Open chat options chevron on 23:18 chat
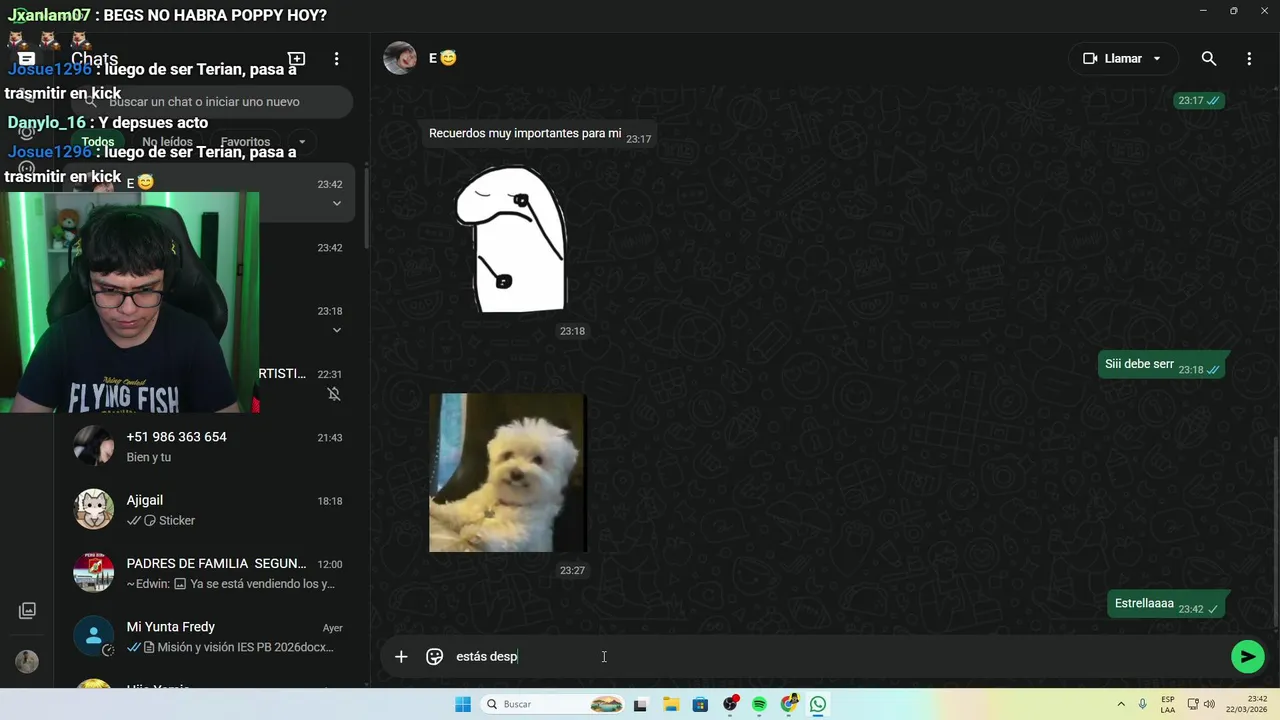Screen dimensions: 1280x720 point(337,330)
